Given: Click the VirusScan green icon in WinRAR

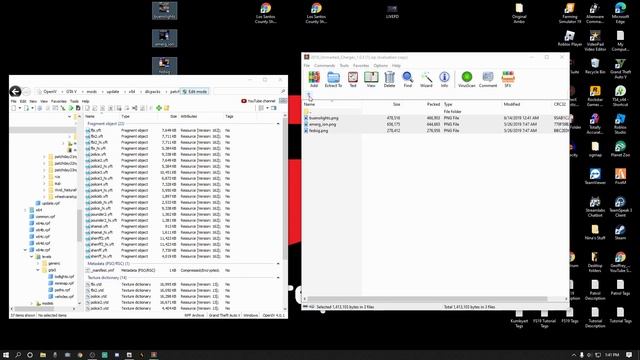Looking at the screenshot, I should point(467,79).
